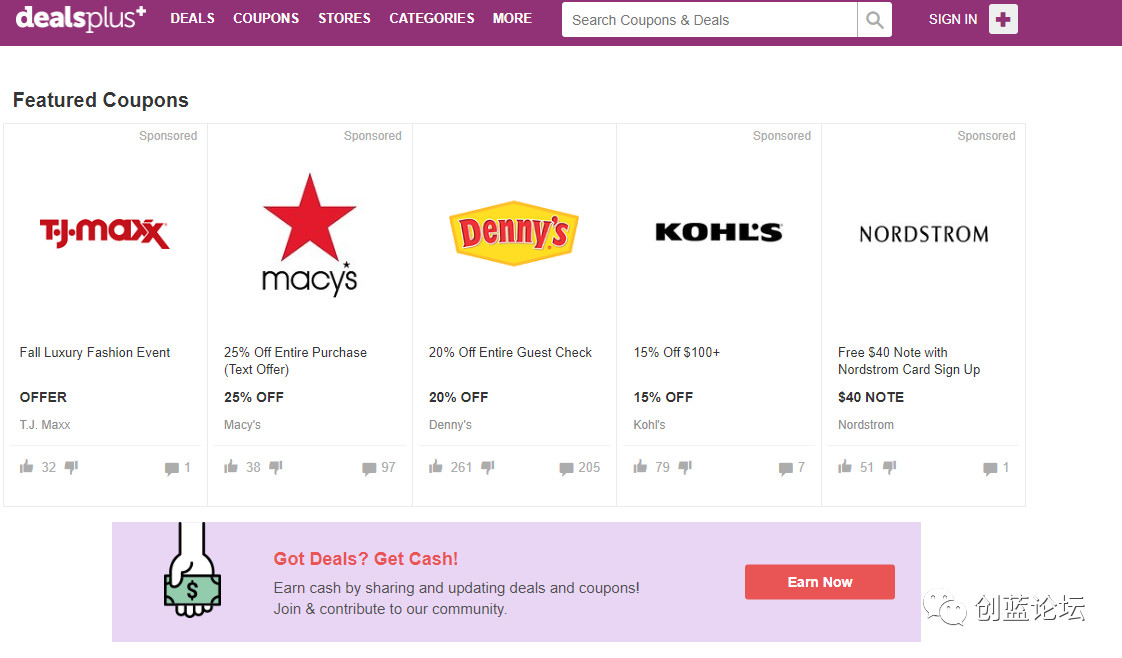Image resolution: width=1122 pixels, height=658 pixels.
Task: Like the Kohl's 15% off coupon
Action: [641, 467]
